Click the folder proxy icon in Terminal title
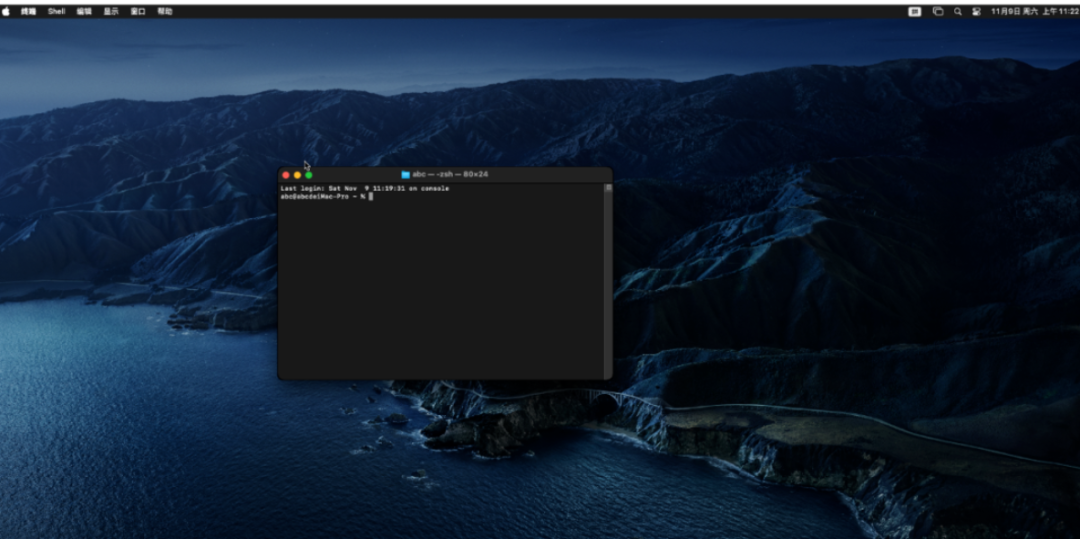The image size is (1080, 539). [406, 175]
